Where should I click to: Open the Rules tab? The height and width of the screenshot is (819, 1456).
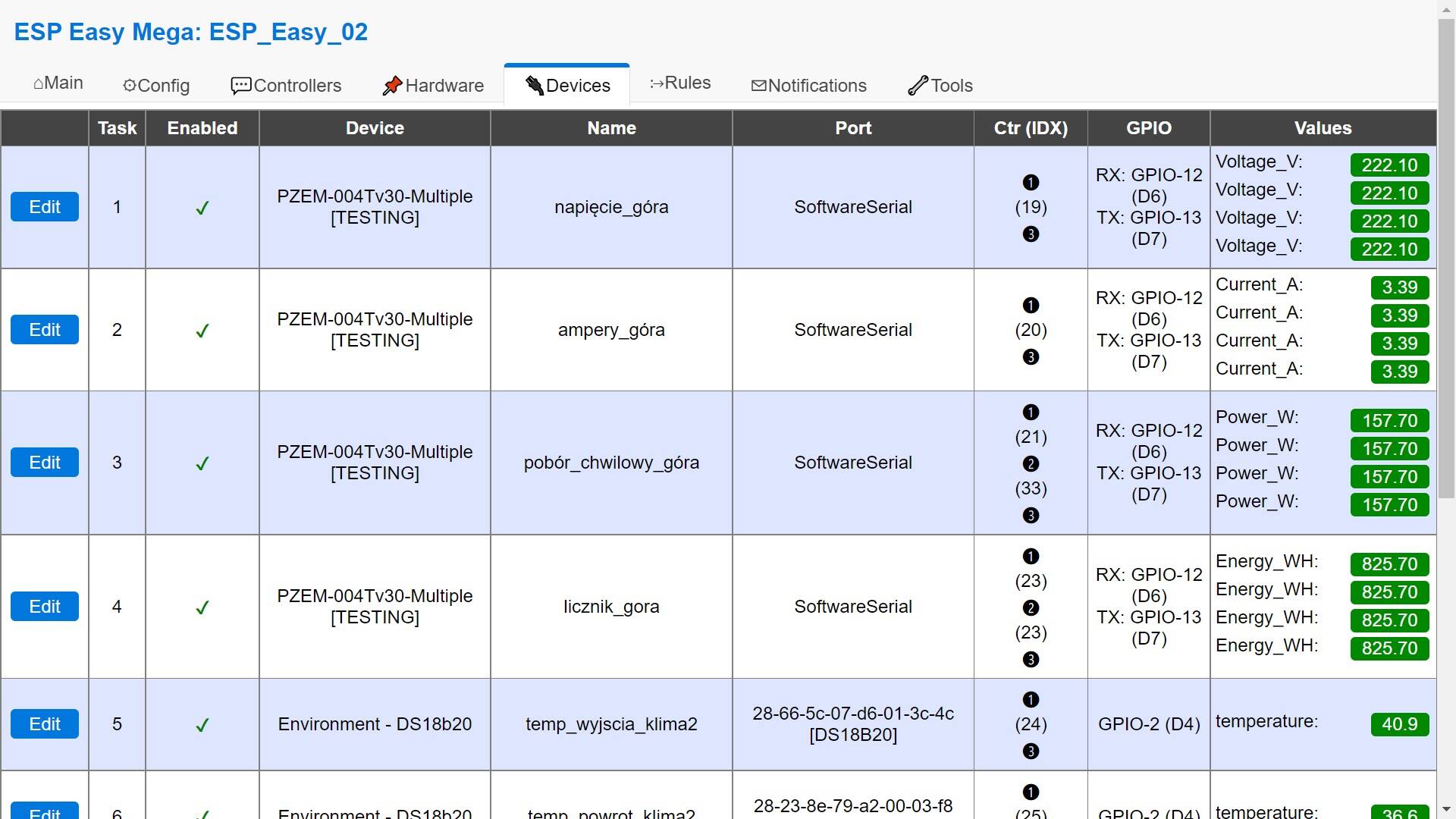(x=680, y=83)
